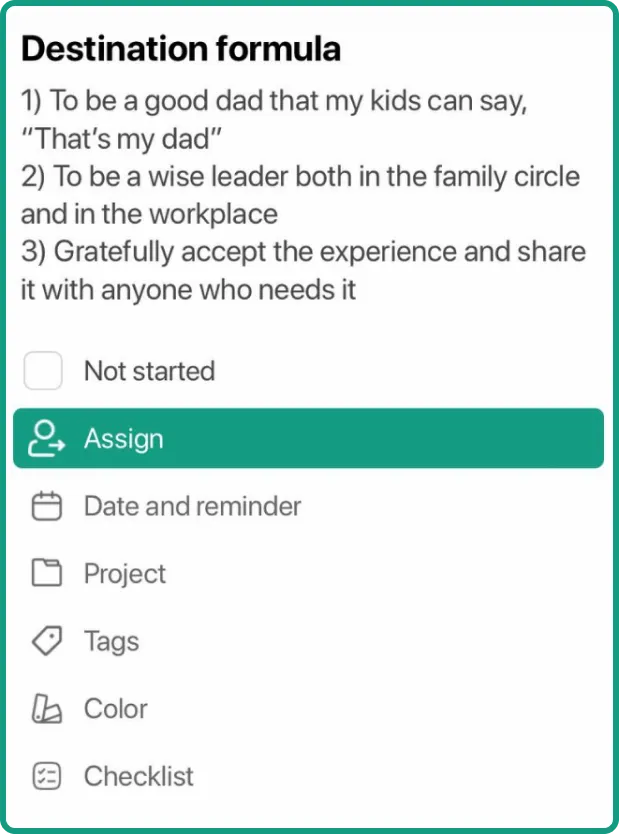Image resolution: width=619 pixels, height=834 pixels.
Task: Click the Assign person icon
Action: pos(46,438)
